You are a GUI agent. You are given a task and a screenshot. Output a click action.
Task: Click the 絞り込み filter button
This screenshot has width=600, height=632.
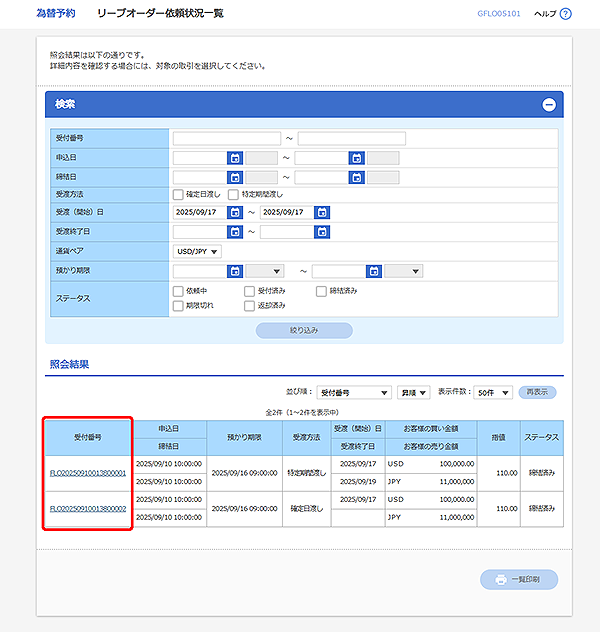coord(304,331)
